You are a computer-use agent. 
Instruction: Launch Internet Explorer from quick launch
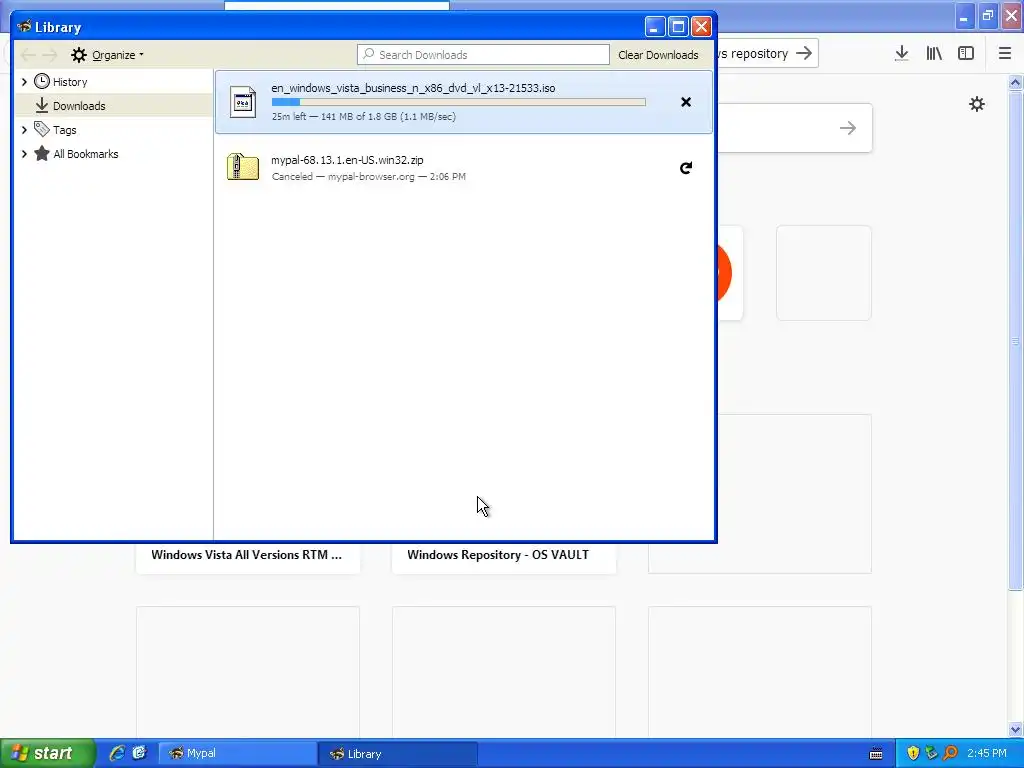point(117,753)
